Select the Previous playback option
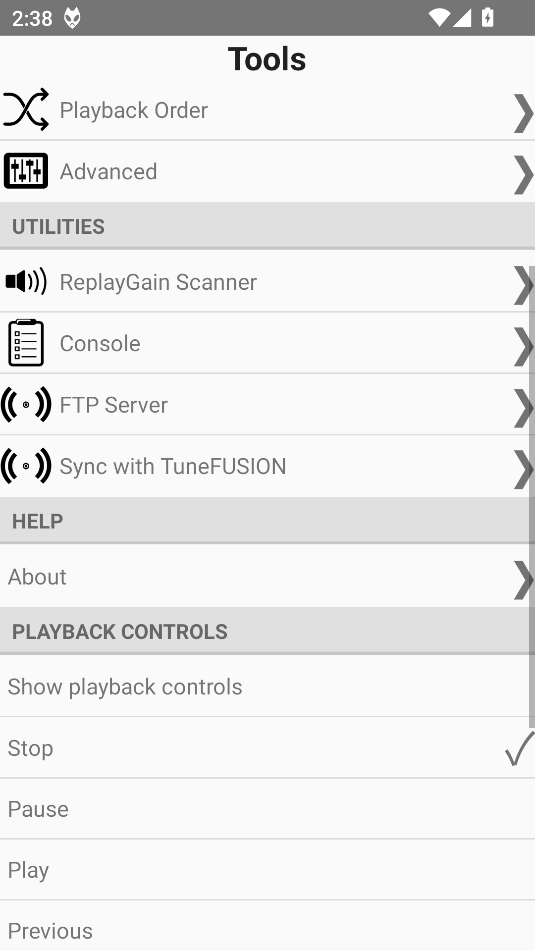Screen dimensions: 535x951 [268, 926]
